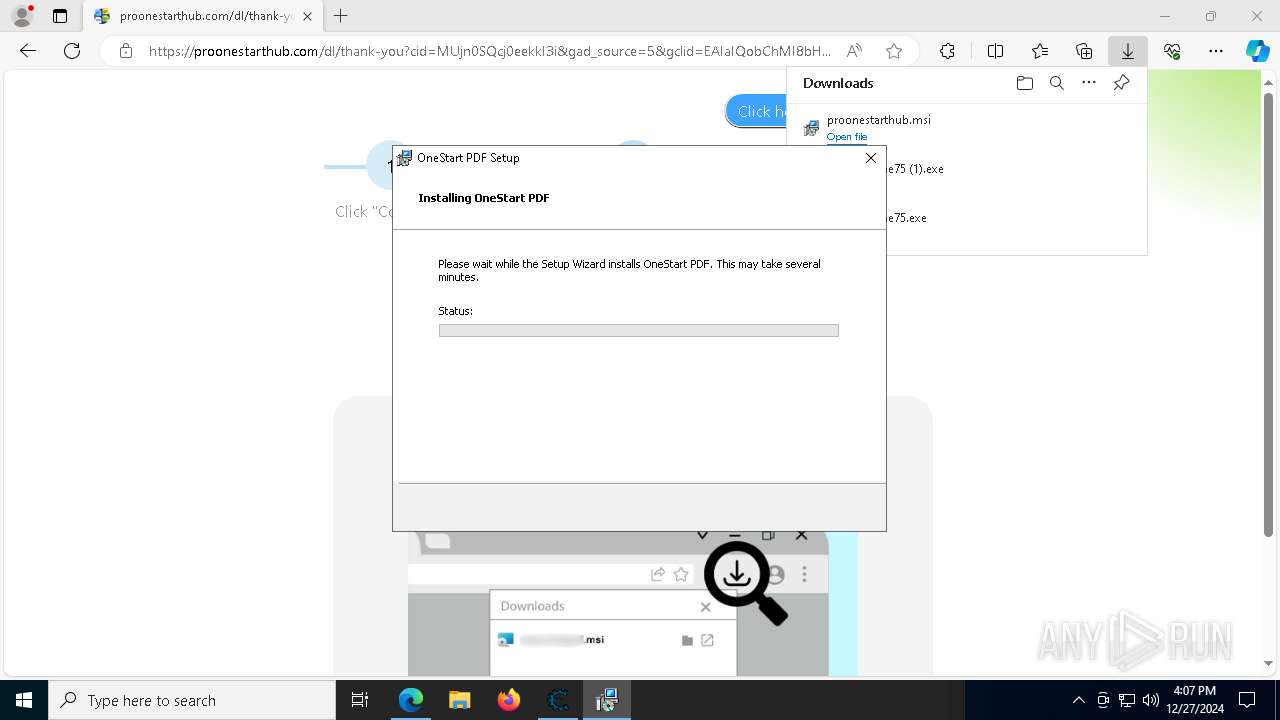Refresh the current page

72,51
